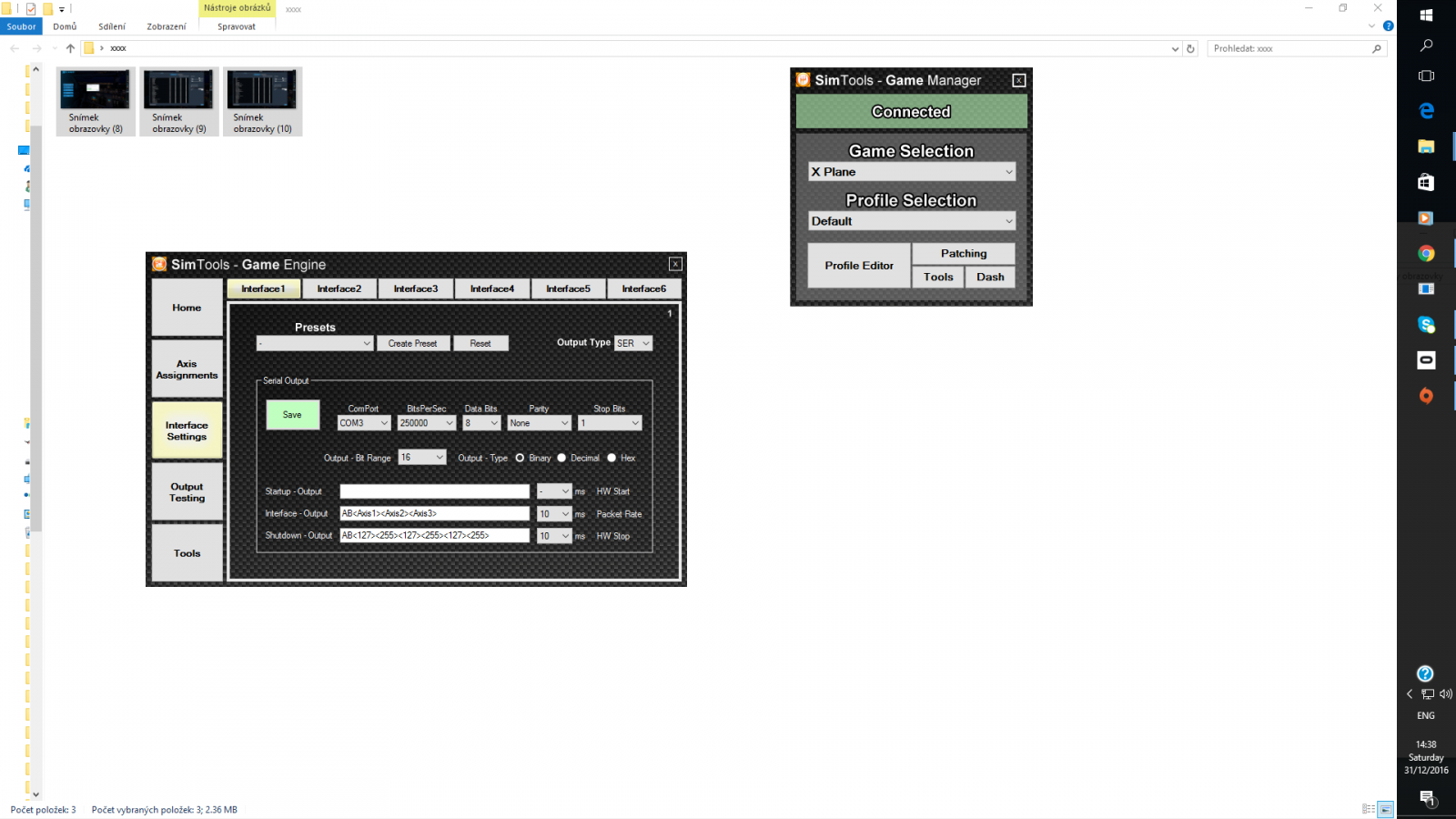Switch to the Interface4 tab

point(492,288)
